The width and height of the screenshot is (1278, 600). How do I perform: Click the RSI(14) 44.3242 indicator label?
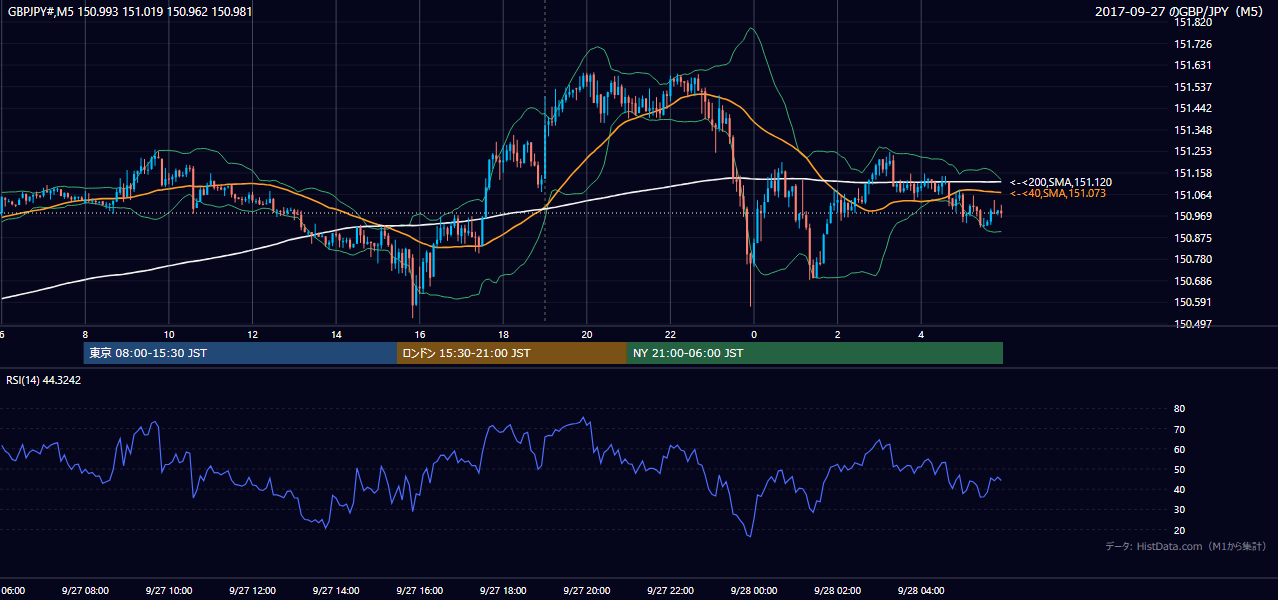point(44,380)
